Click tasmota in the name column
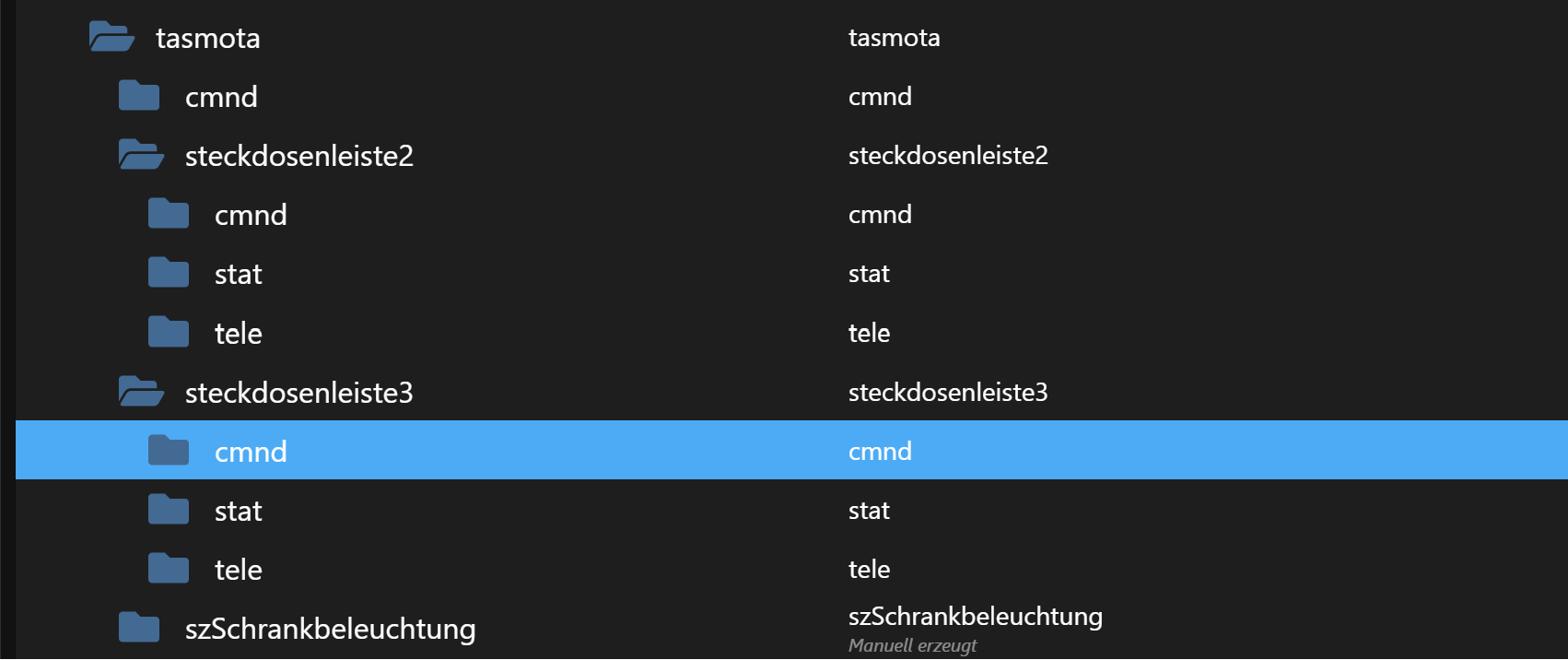Image resolution: width=1568 pixels, height=660 pixels. point(895,37)
